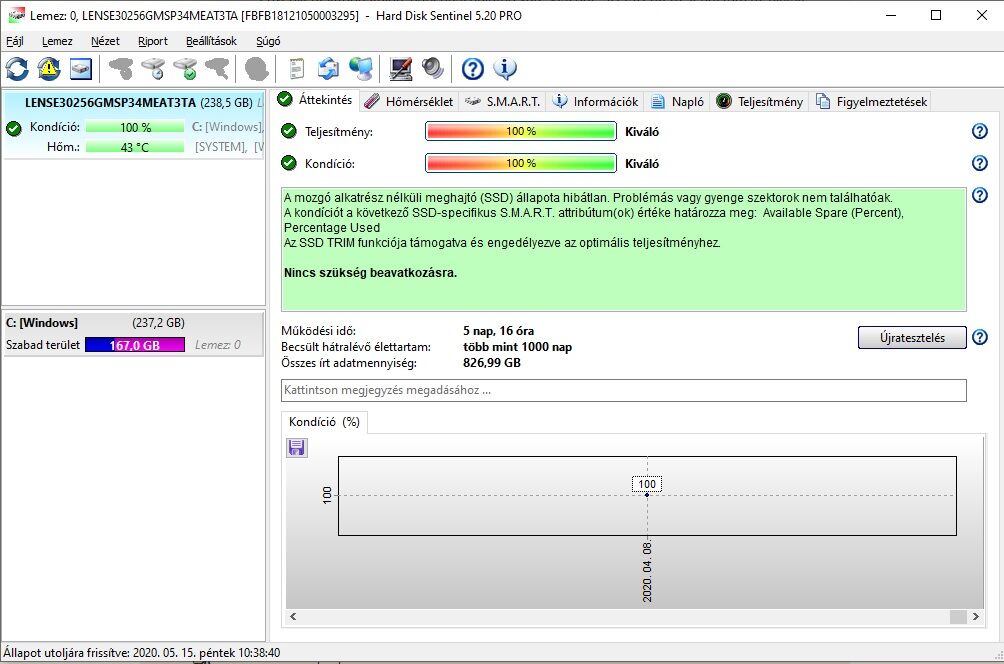Click green check icon next to Kondíció label
Screen dimensions: 1004x664
point(289,163)
